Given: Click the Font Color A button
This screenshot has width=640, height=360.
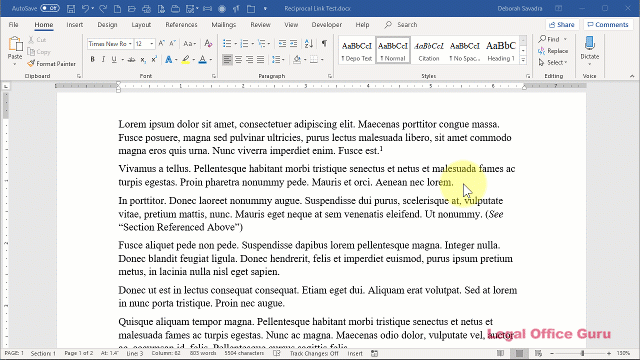Looking at the screenshot, I should [202, 60].
